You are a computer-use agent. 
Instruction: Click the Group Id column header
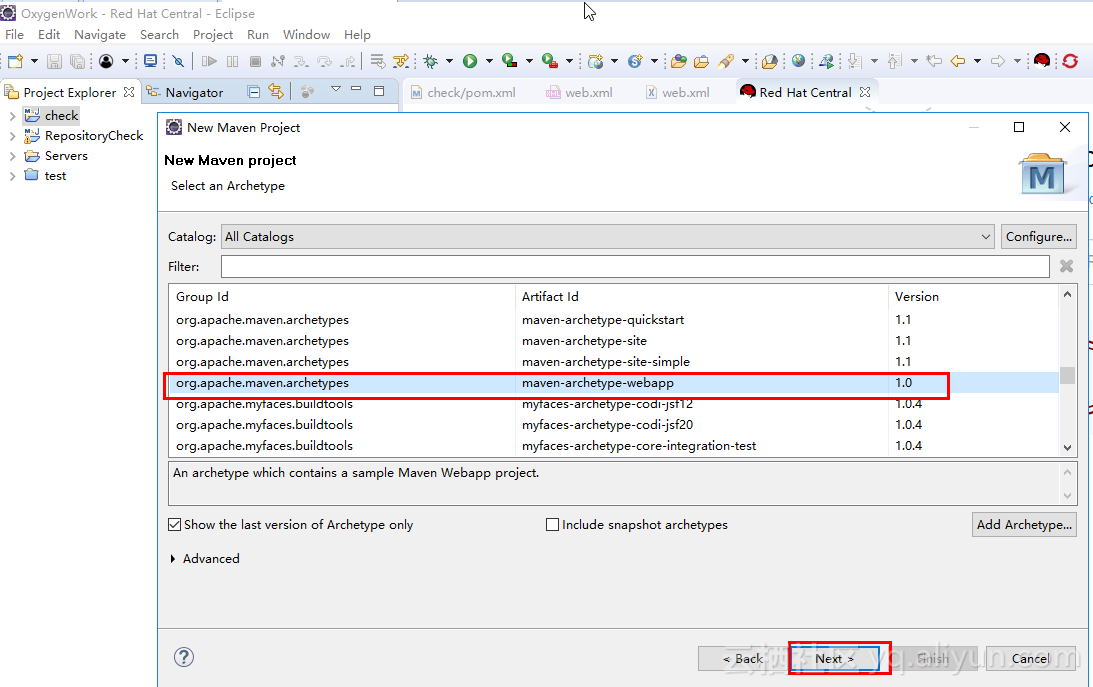coord(342,297)
